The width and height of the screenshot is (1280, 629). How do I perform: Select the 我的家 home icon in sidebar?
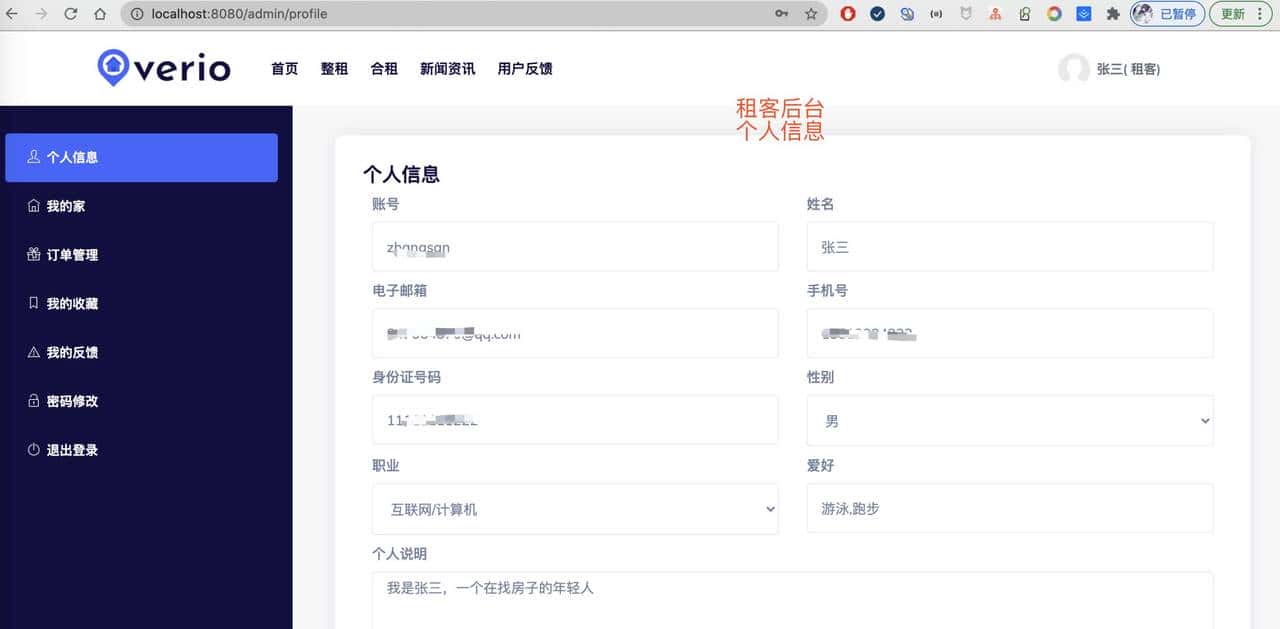tap(33, 206)
